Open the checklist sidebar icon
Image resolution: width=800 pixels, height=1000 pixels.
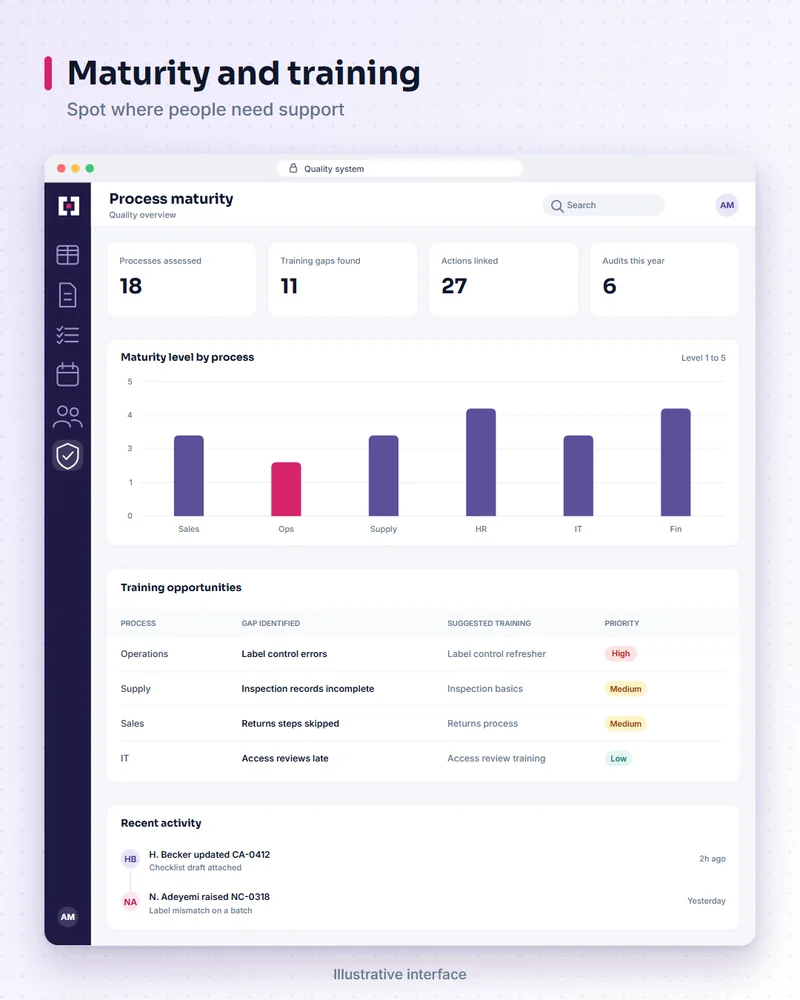pyautogui.click(x=68, y=335)
